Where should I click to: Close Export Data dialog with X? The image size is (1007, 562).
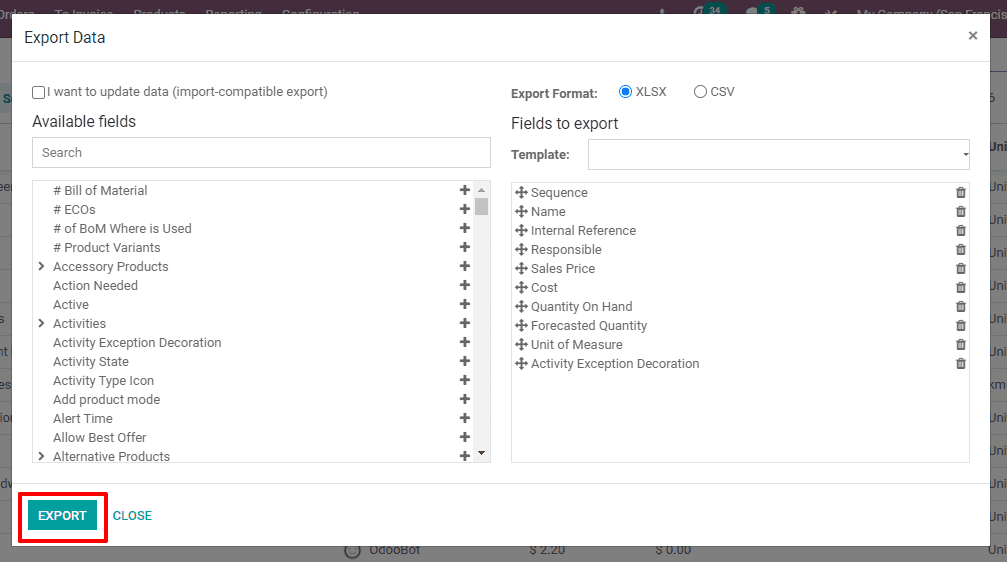973,36
